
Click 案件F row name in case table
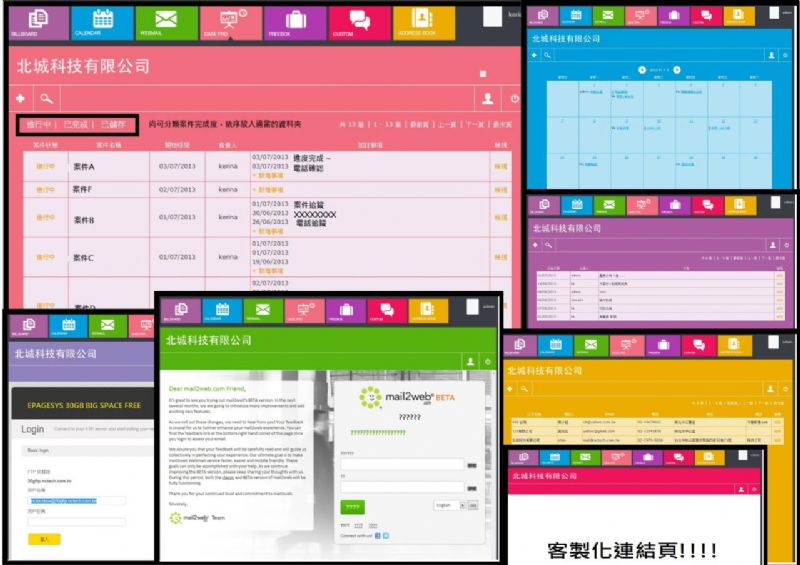click(x=82, y=189)
